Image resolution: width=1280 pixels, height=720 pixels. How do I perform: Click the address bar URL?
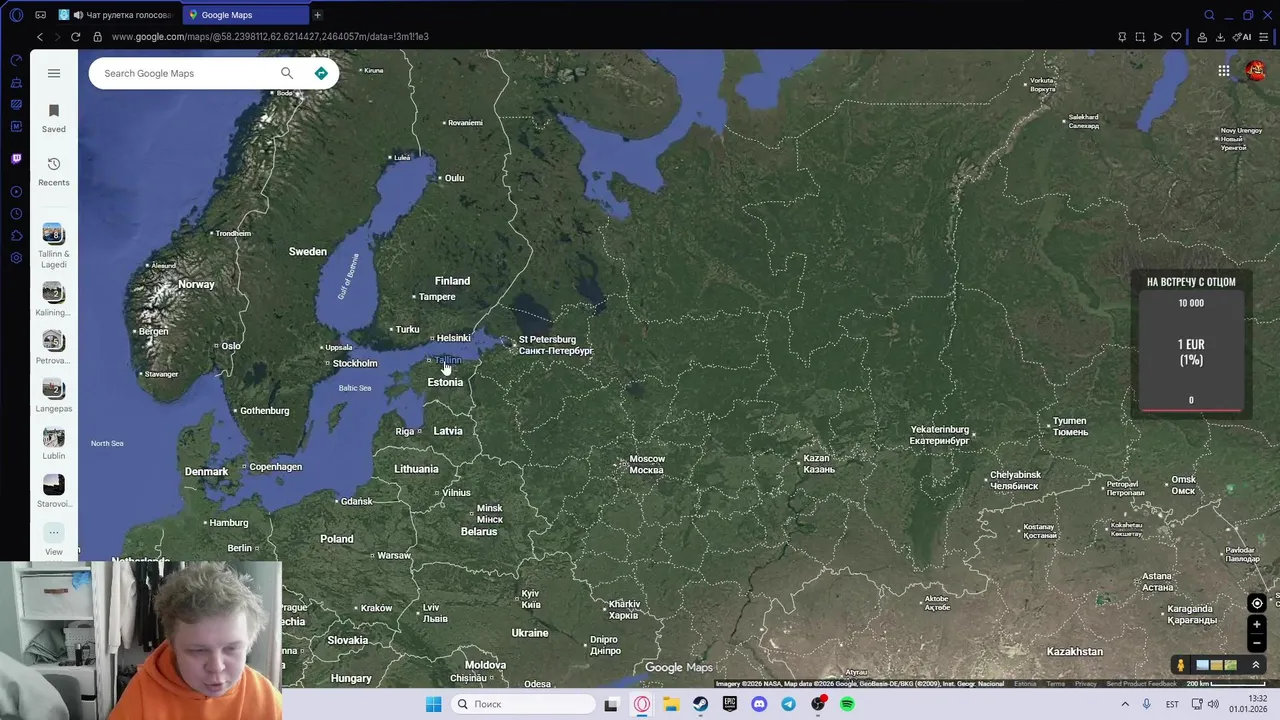270,37
